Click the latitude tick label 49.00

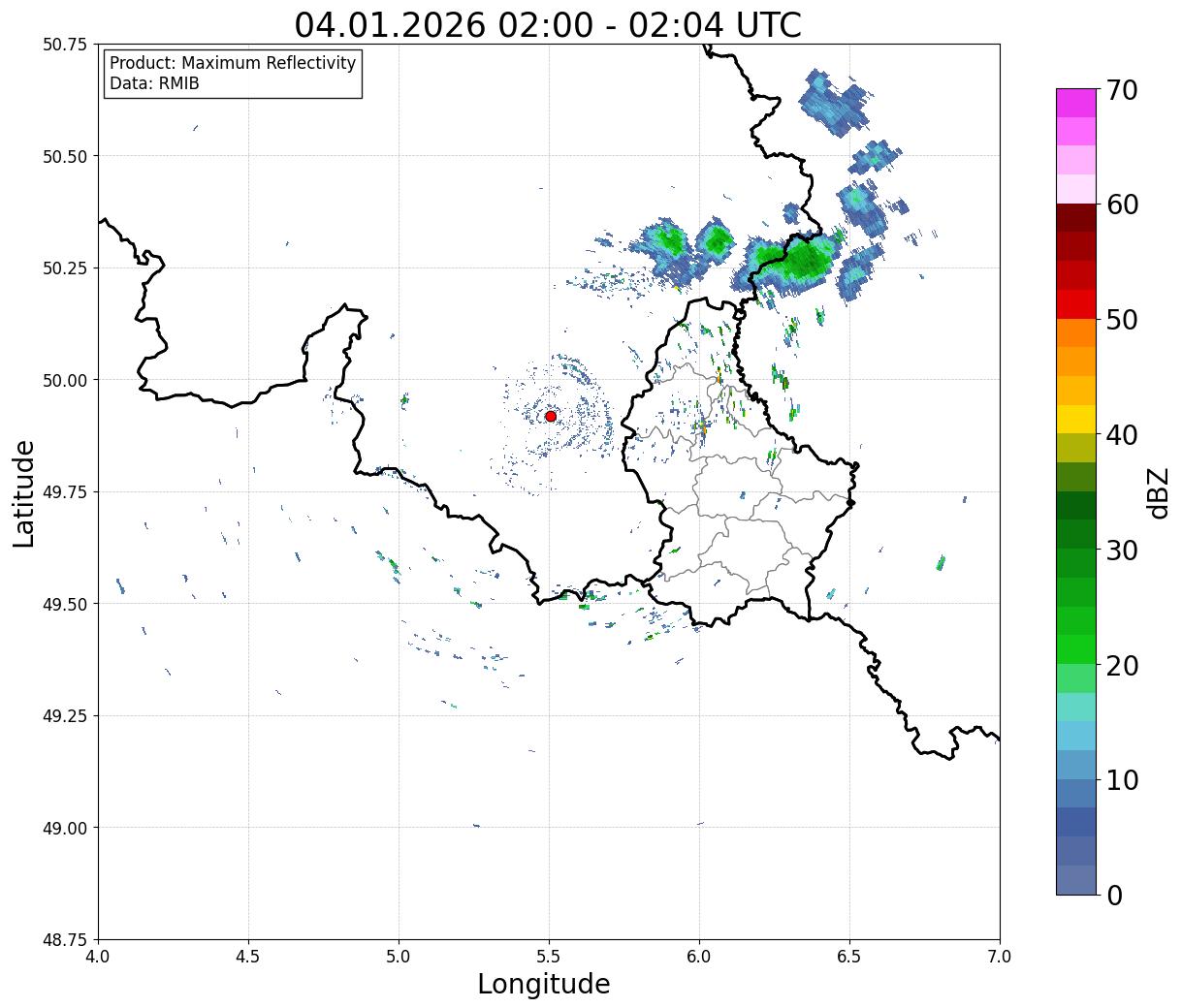[x=65, y=828]
